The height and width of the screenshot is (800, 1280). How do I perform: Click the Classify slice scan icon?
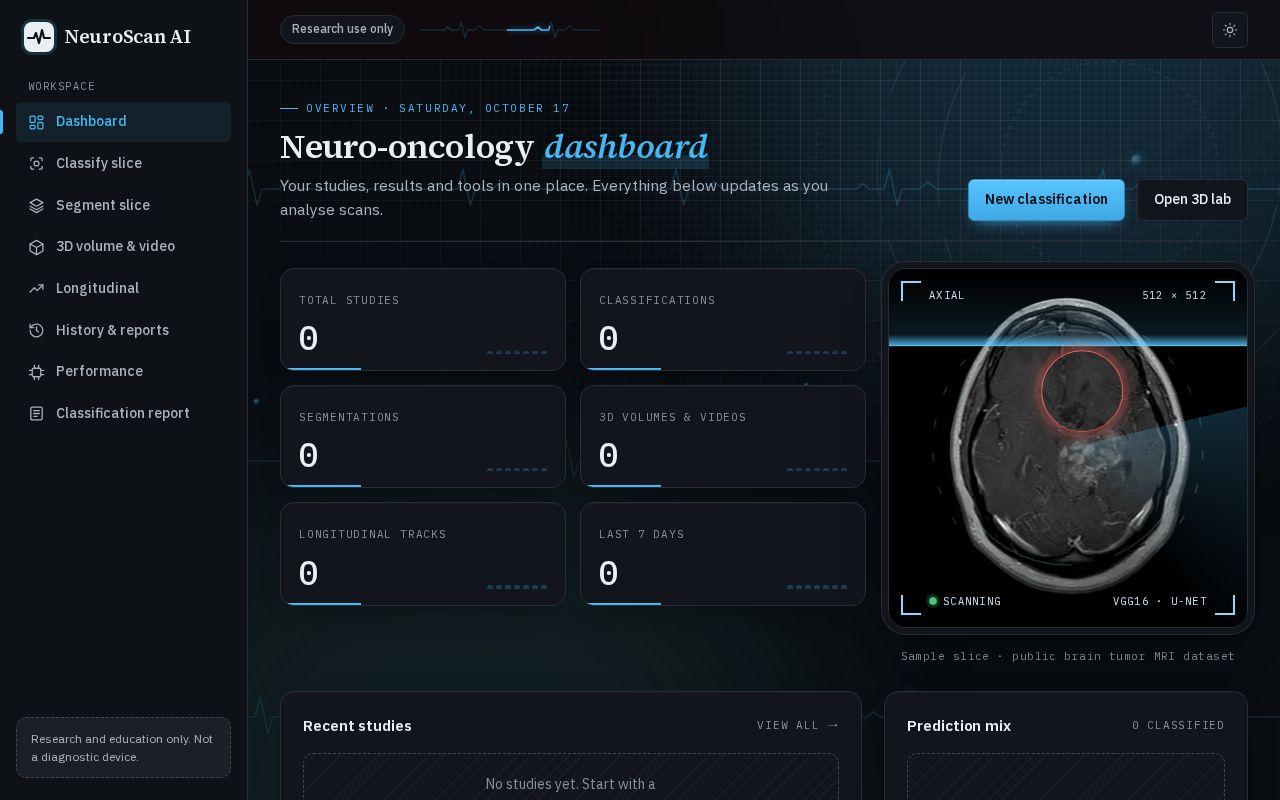click(36, 164)
